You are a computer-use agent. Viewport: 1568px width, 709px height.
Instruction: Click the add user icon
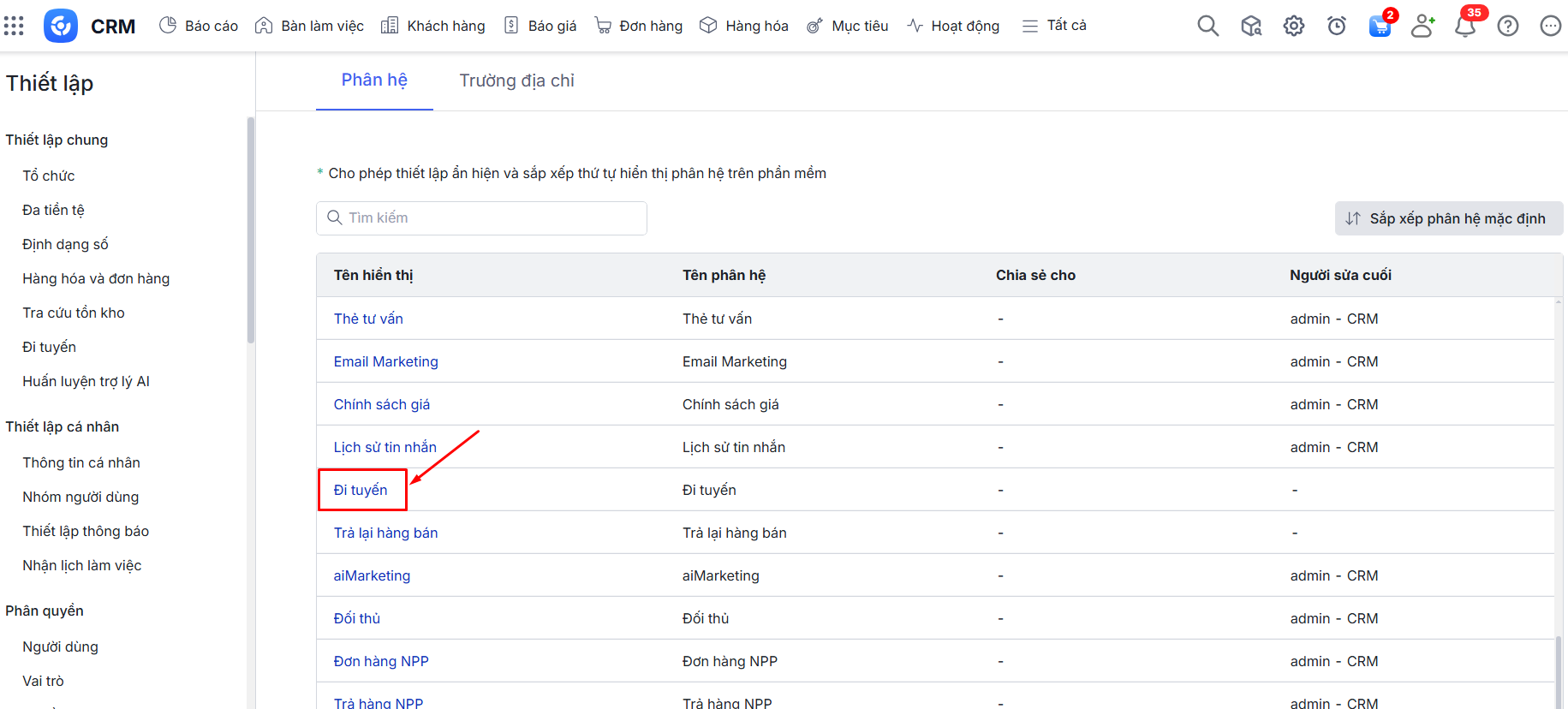[x=1422, y=26]
